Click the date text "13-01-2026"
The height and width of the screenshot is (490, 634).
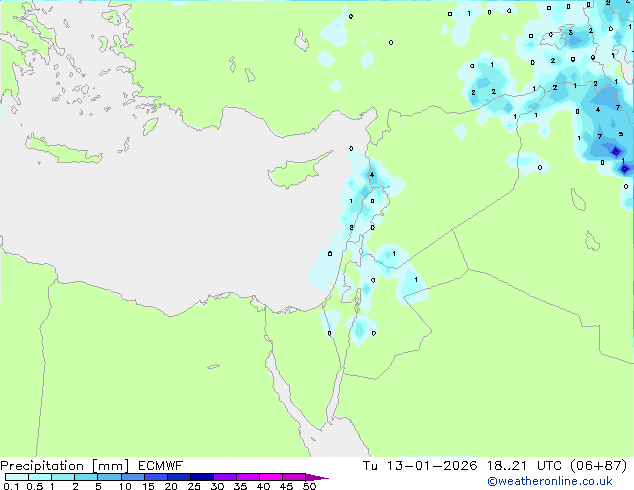[432, 466]
